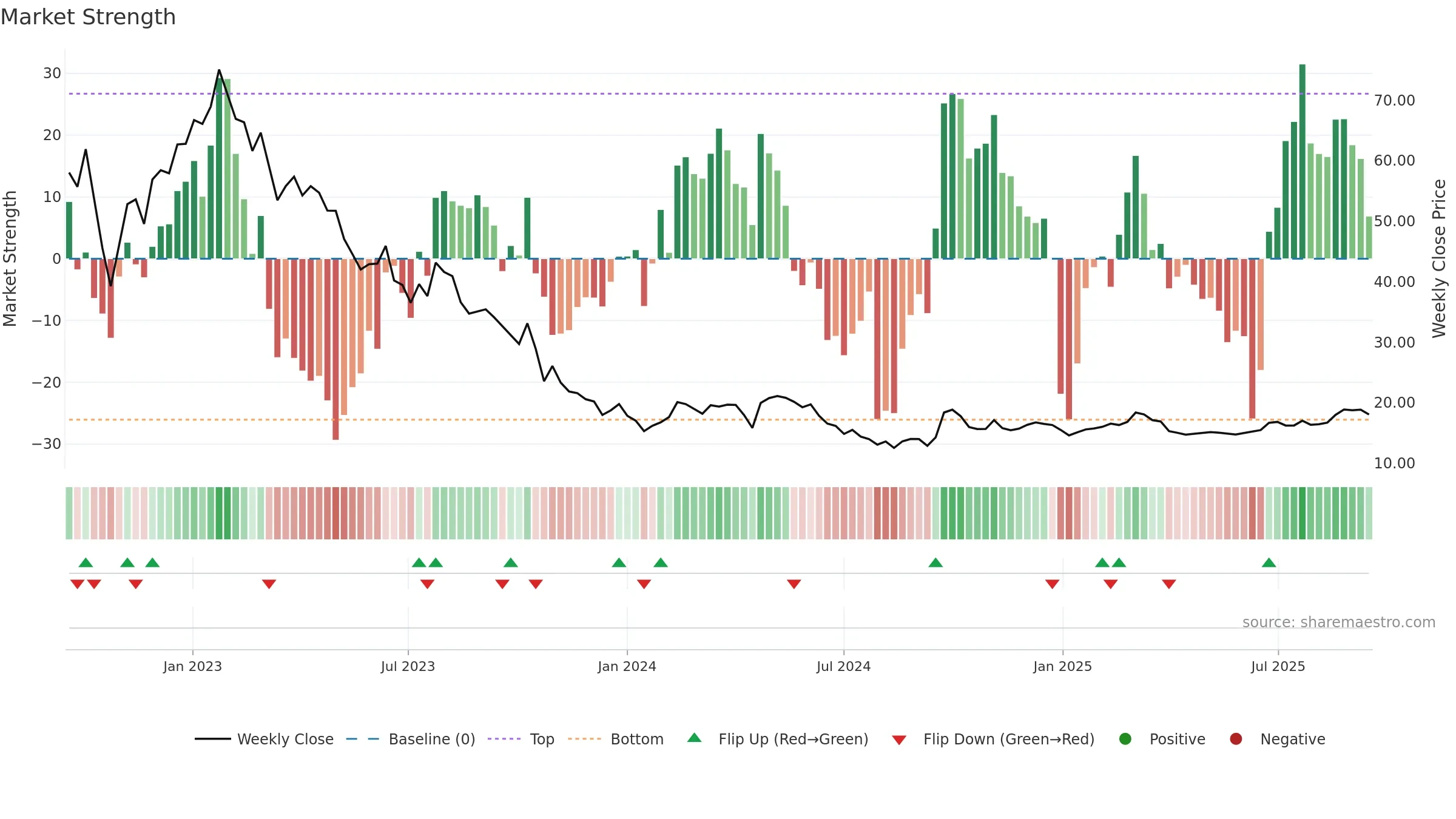Image resolution: width=1456 pixels, height=819 pixels.
Task: Click the last flip-up marker near Jul 2025
Action: (x=1269, y=562)
